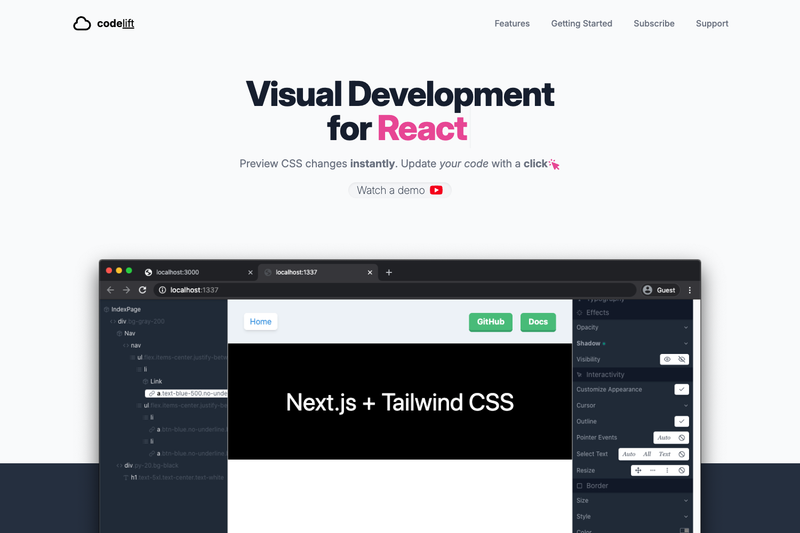Toggle the Outline checkbox
Image resolution: width=800 pixels, height=533 pixels.
(x=682, y=421)
